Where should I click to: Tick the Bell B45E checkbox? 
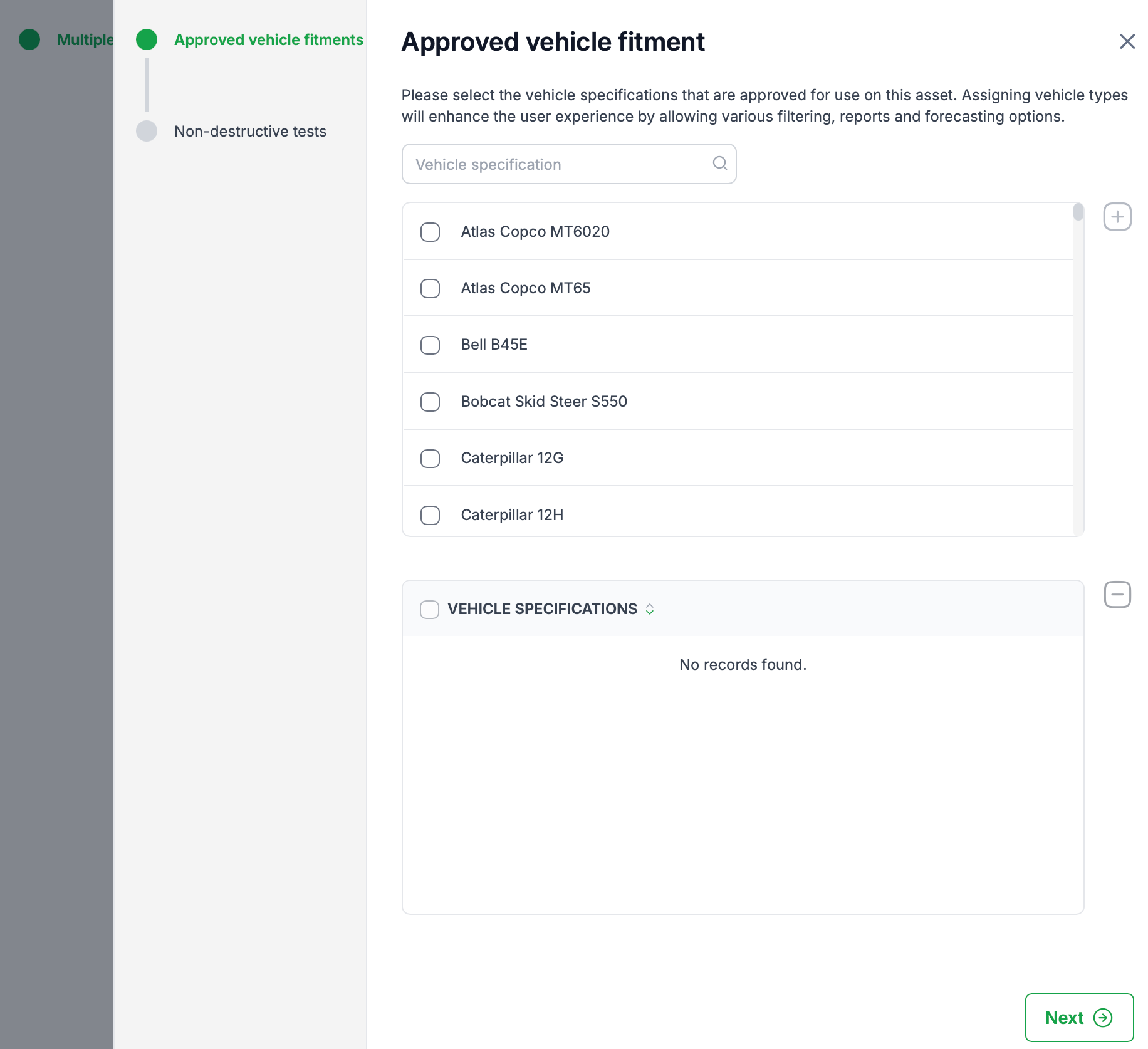430,345
